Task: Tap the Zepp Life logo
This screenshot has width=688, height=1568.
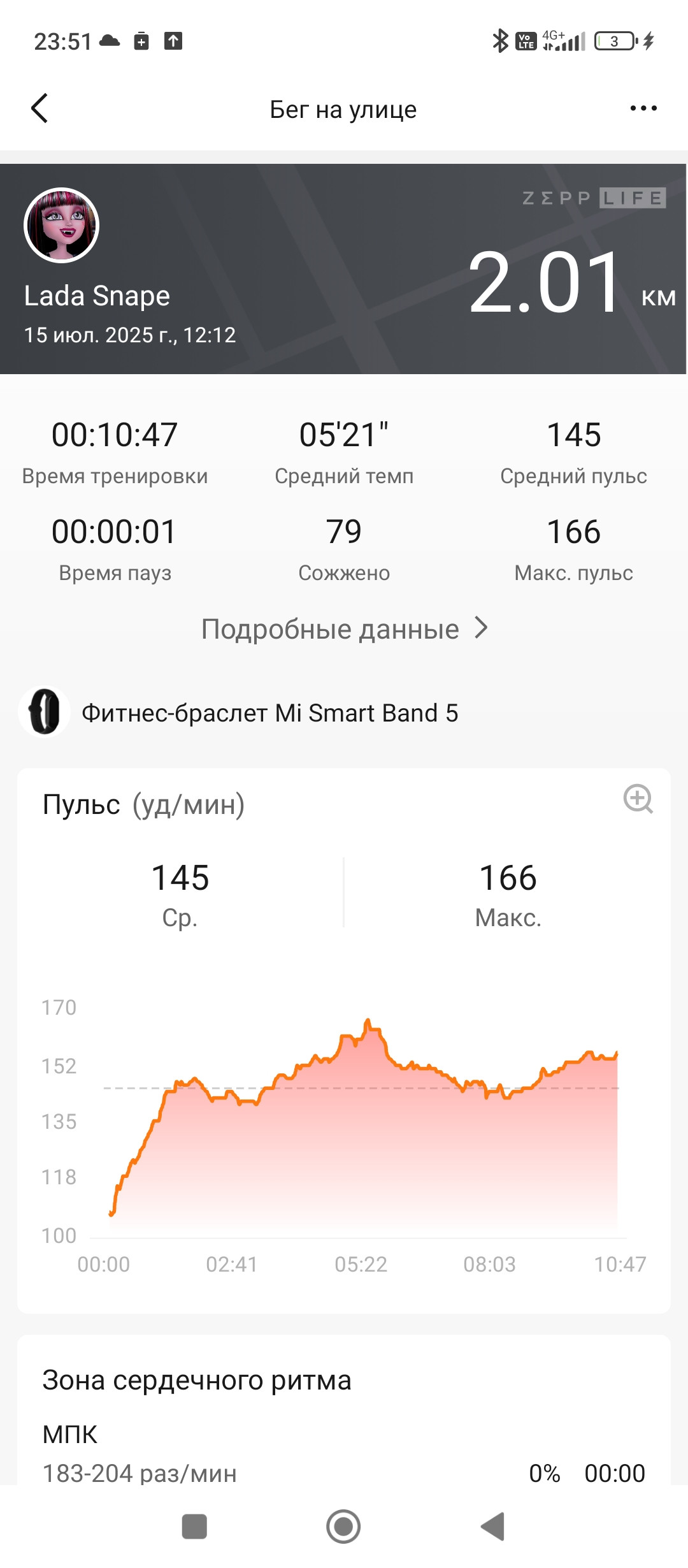Action: (594, 198)
